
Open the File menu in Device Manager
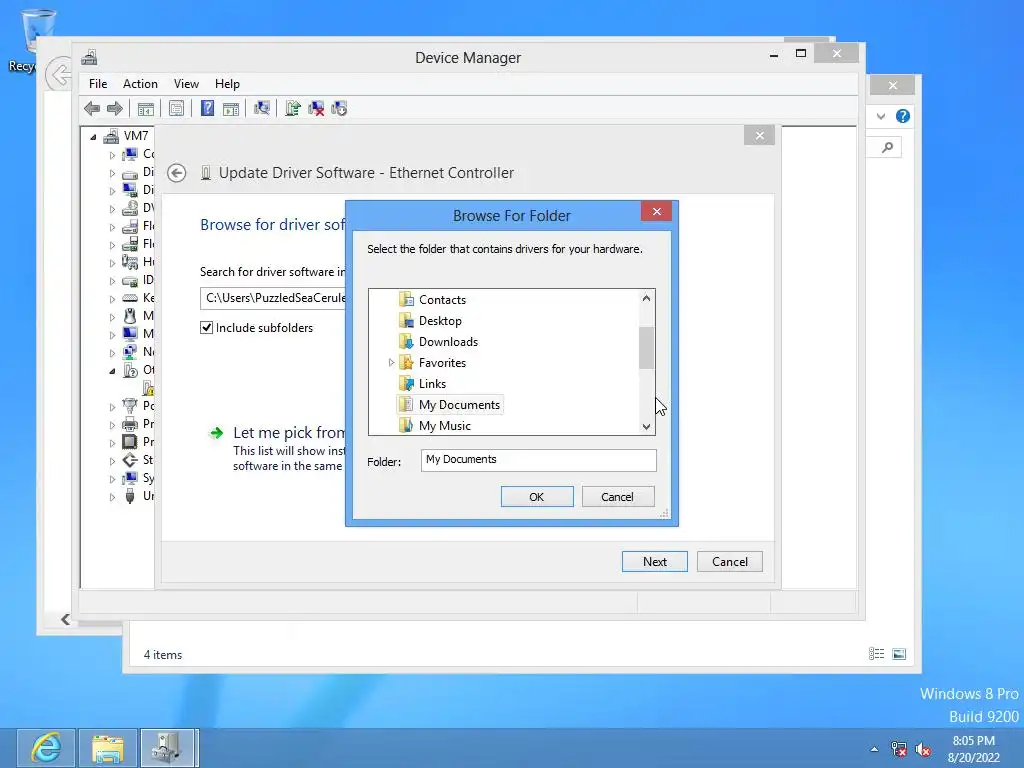[98, 84]
